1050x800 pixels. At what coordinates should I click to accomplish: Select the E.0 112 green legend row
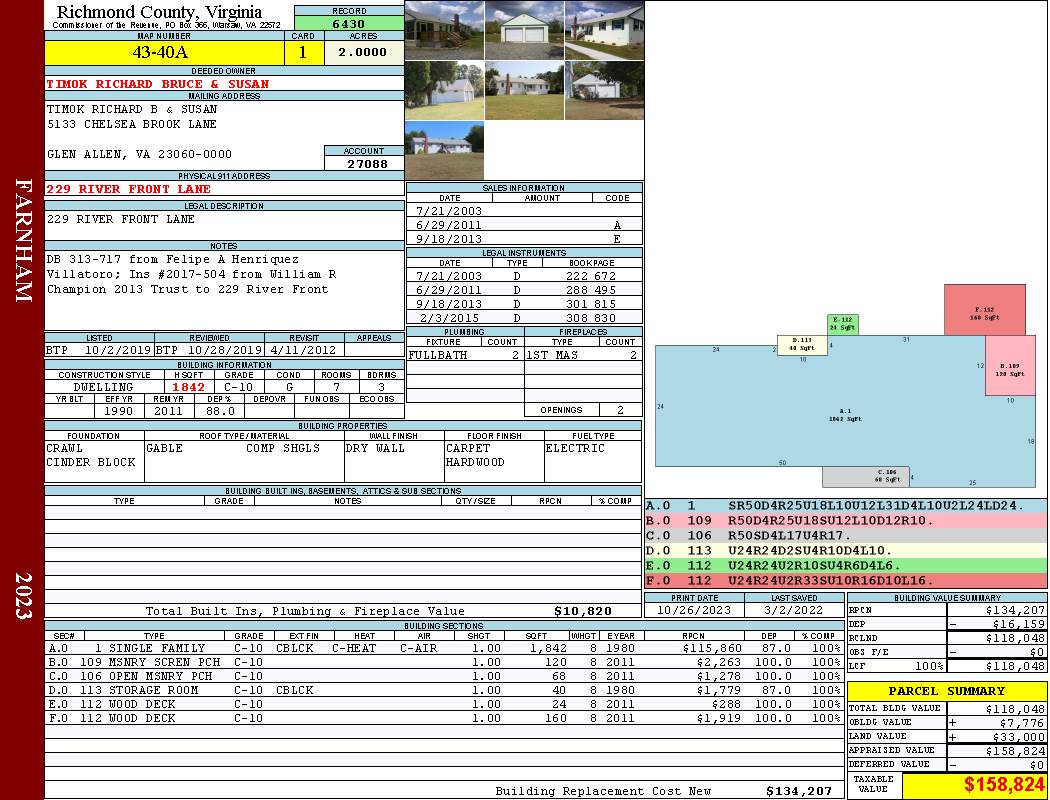pyautogui.click(x=845, y=565)
